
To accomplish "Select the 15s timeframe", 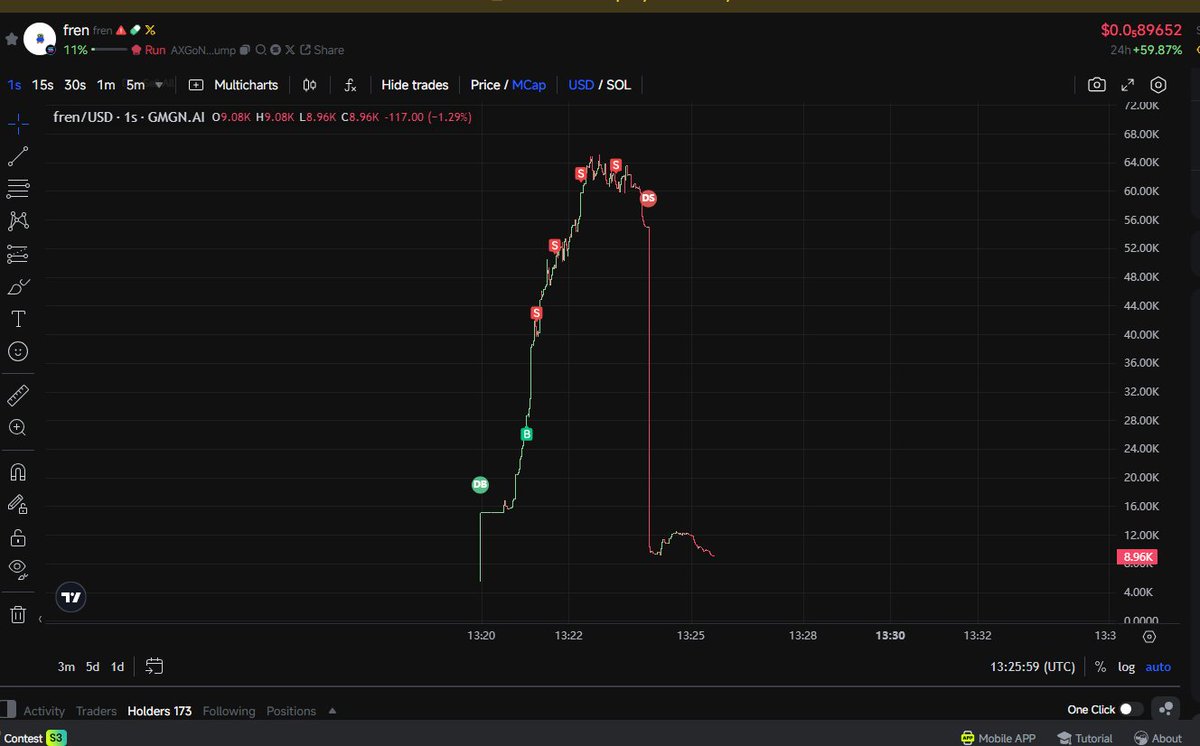I will pos(42,85).
